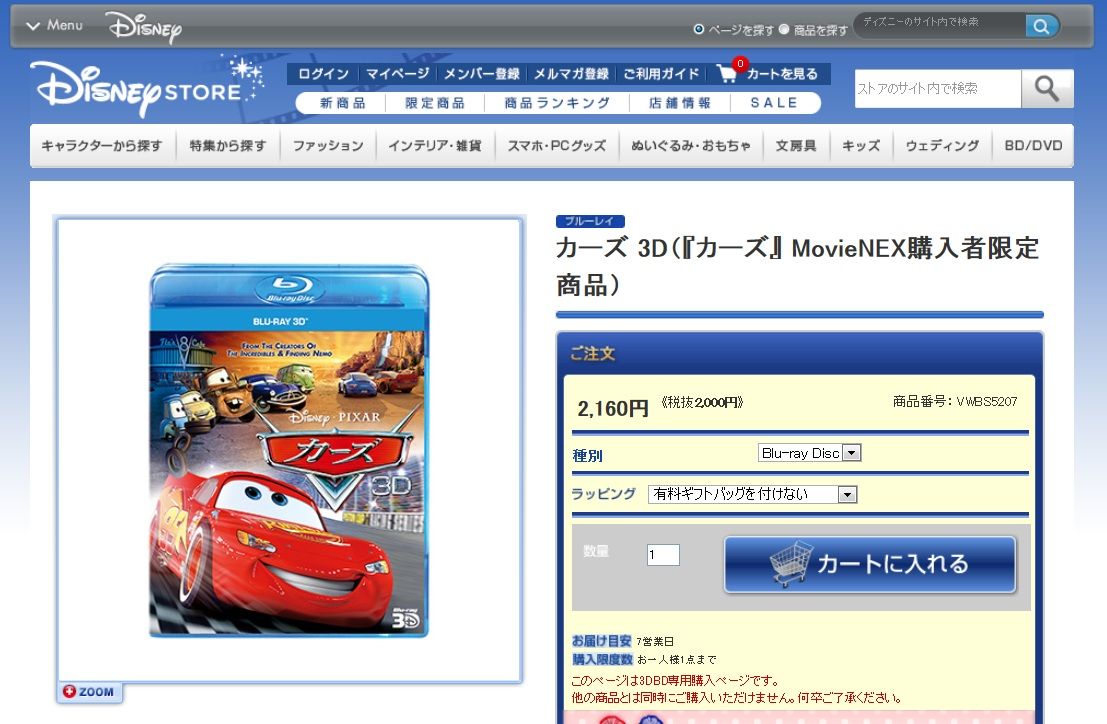Select the ページを探す radio button
Image resolution: width=1107 pixels, height=724 pixels.
pos(699,30)
